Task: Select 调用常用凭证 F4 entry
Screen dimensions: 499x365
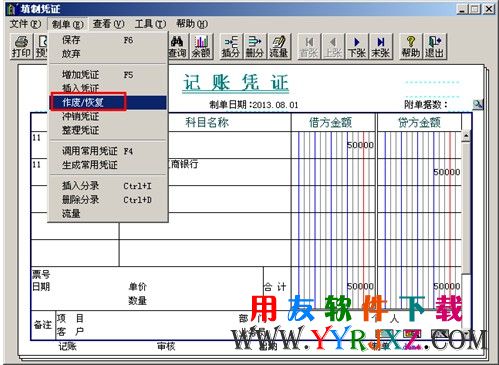Action: pyautogui.click(x=108, y=151)
